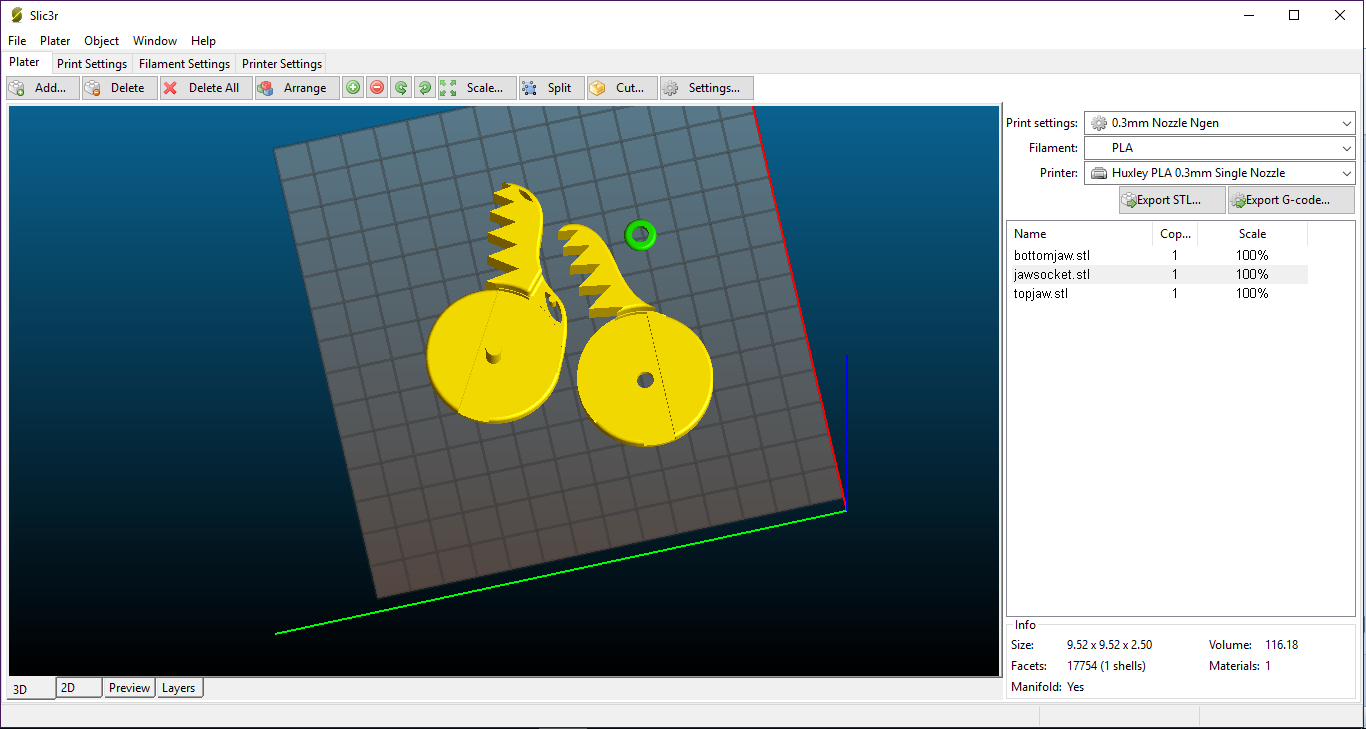Switch to the Print Settings tab
Screen dimensions: 1366x729
point(92,64)
